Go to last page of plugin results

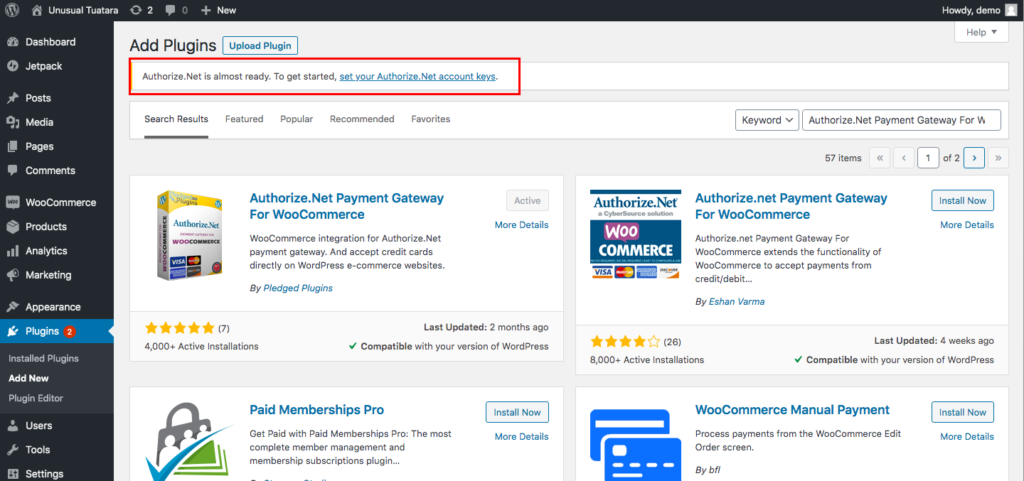coord(998,158)
